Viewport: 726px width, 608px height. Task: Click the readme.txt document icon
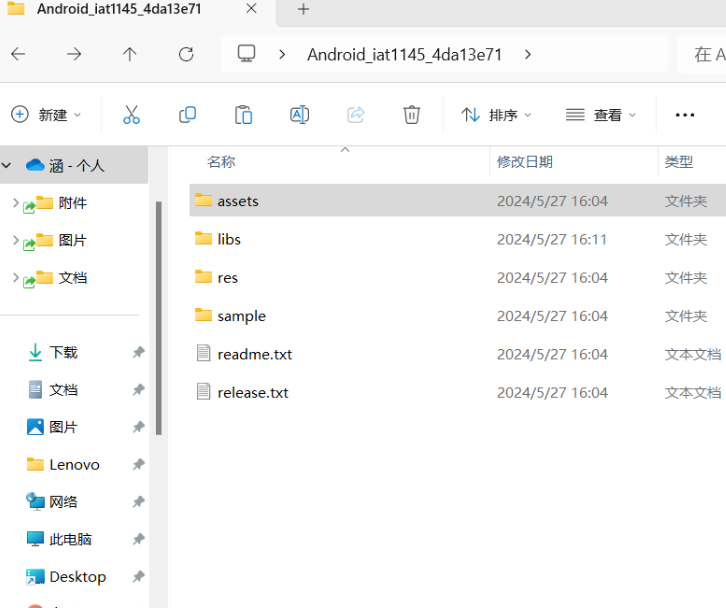[x=203, y=353]
